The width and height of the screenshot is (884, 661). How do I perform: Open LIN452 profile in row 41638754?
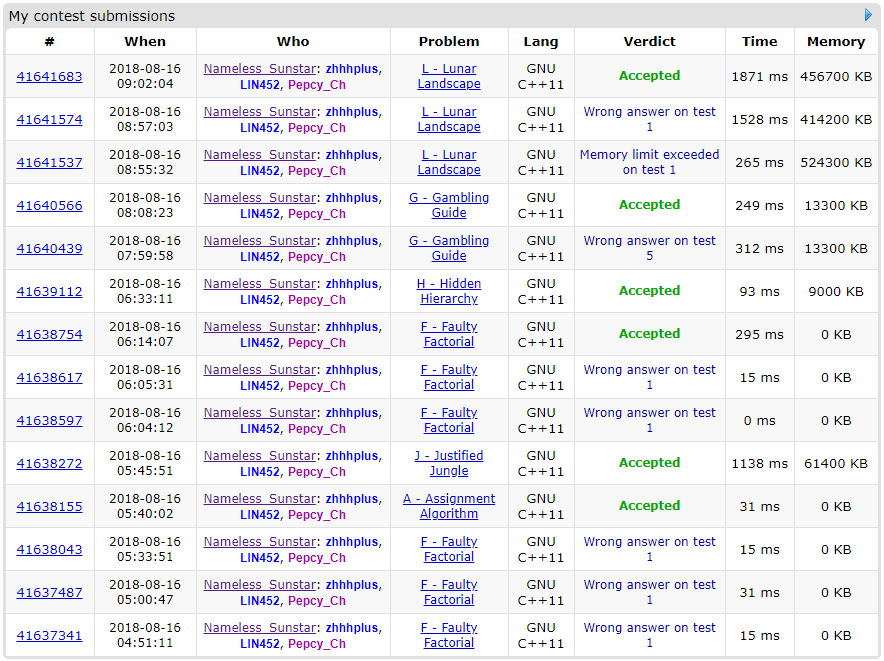260,343
